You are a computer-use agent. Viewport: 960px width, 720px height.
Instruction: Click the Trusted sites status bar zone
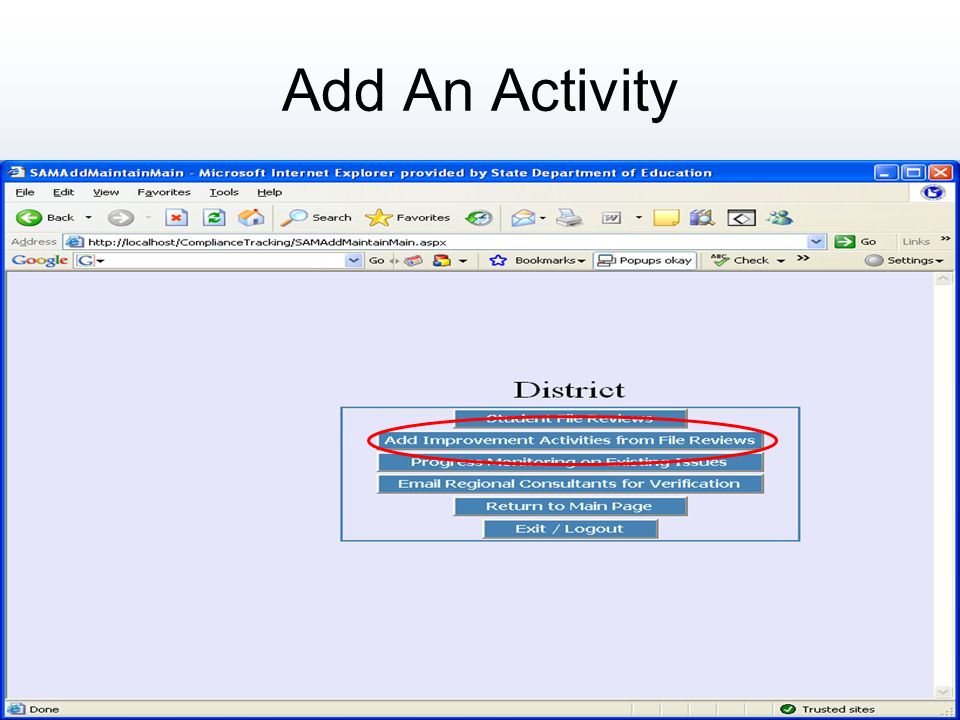[828, 709]
